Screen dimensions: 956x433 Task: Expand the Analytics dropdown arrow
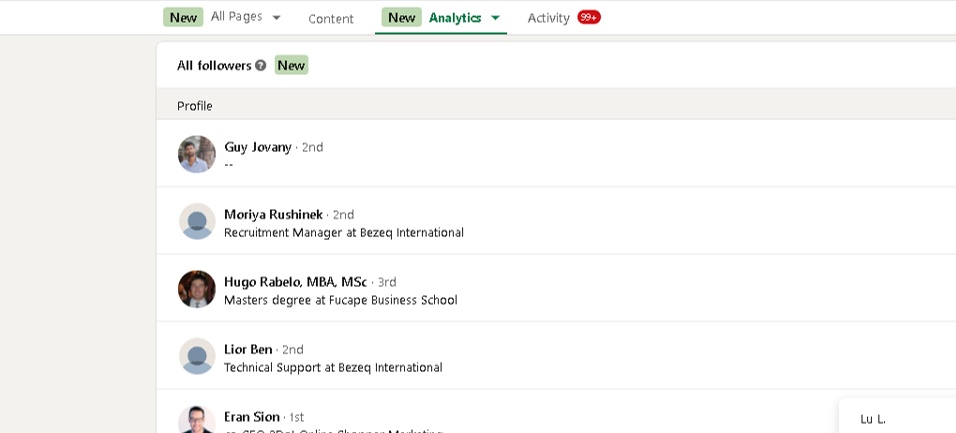click(x=495, y=18)
